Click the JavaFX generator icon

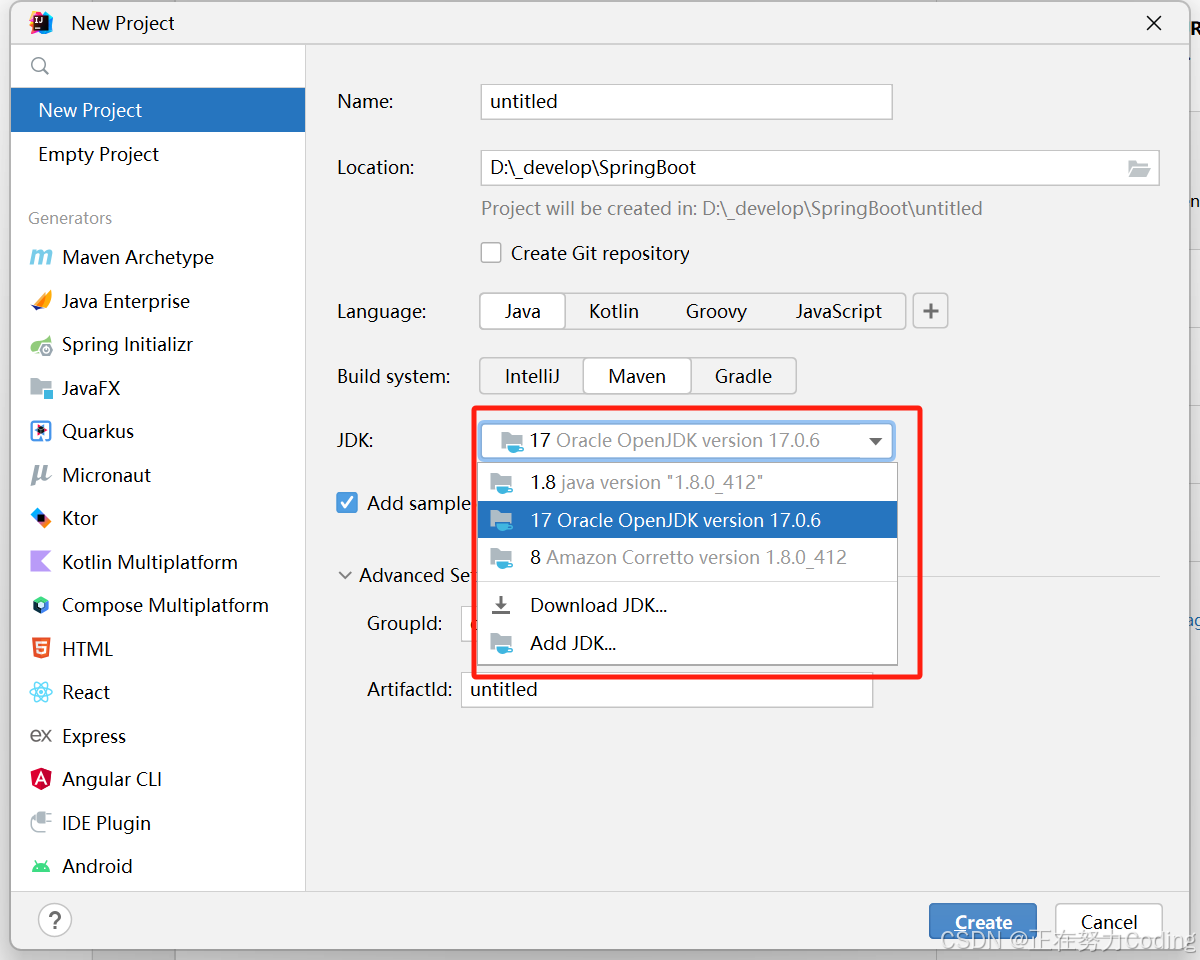[41, 388]
